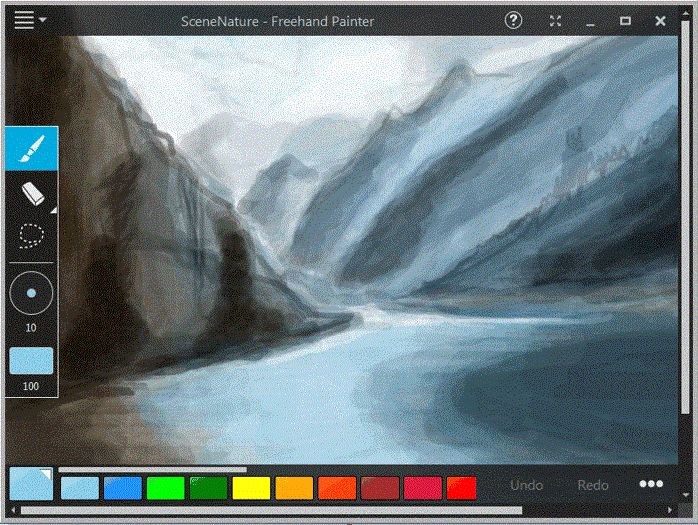Image resolution: width=698 pixels, height=525 pixels.
Task: Select the blue palette swatch
Action: 123,488
